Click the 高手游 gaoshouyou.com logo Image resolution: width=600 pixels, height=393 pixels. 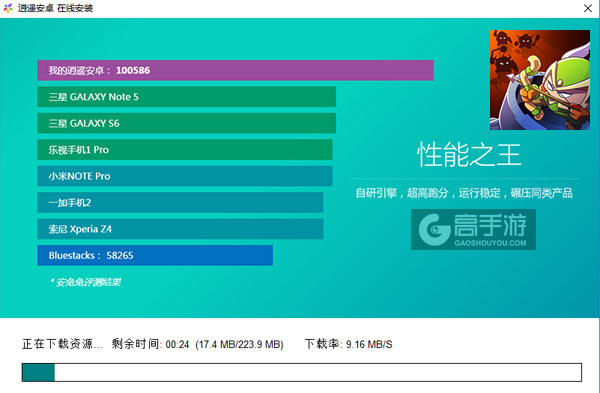click(473, 229)
